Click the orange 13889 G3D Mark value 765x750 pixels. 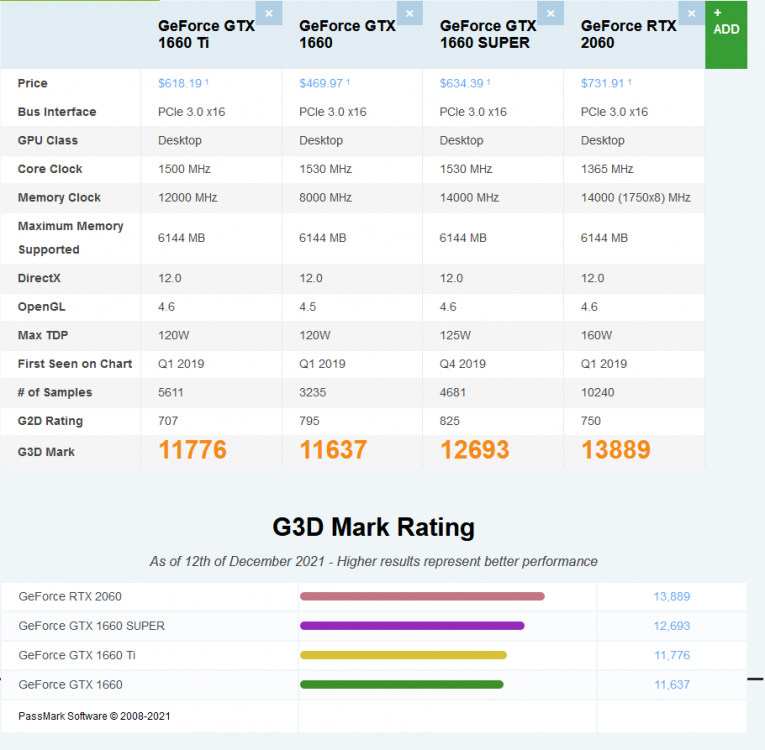click(x=615, y=451)
